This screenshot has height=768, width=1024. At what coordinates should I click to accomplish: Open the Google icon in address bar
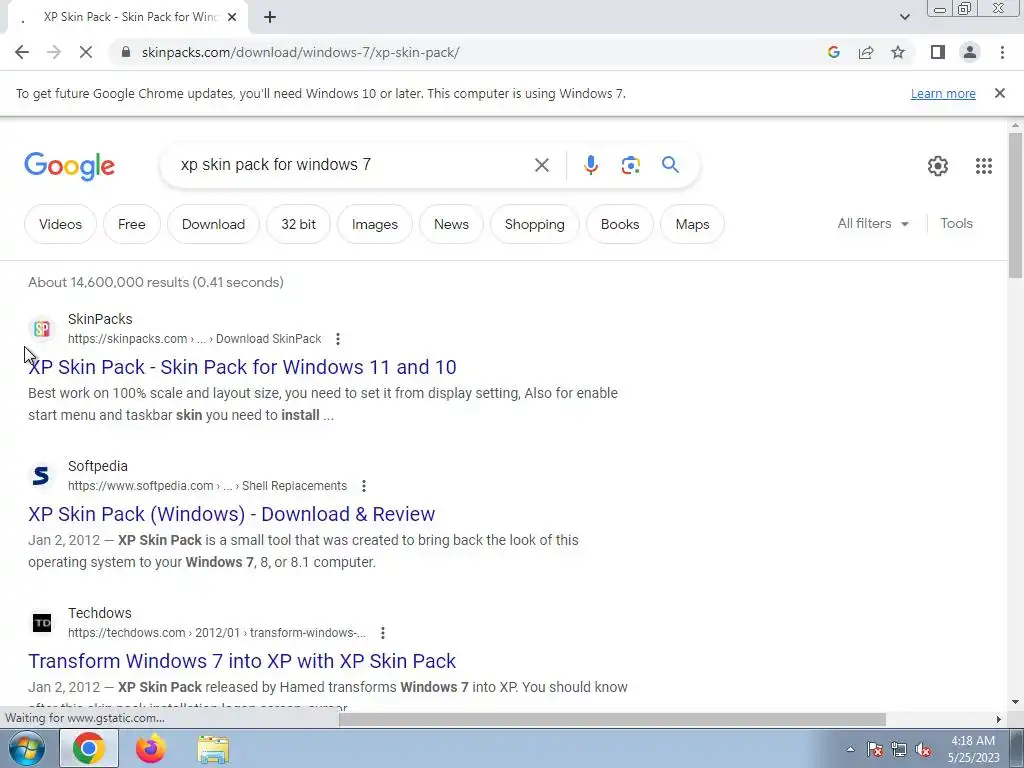(x=834, y=52)
